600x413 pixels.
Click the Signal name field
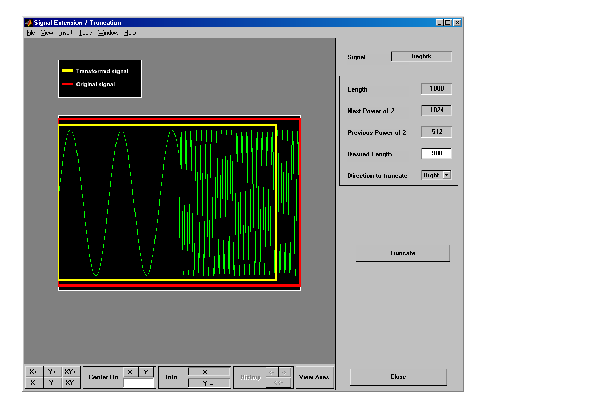421,56
